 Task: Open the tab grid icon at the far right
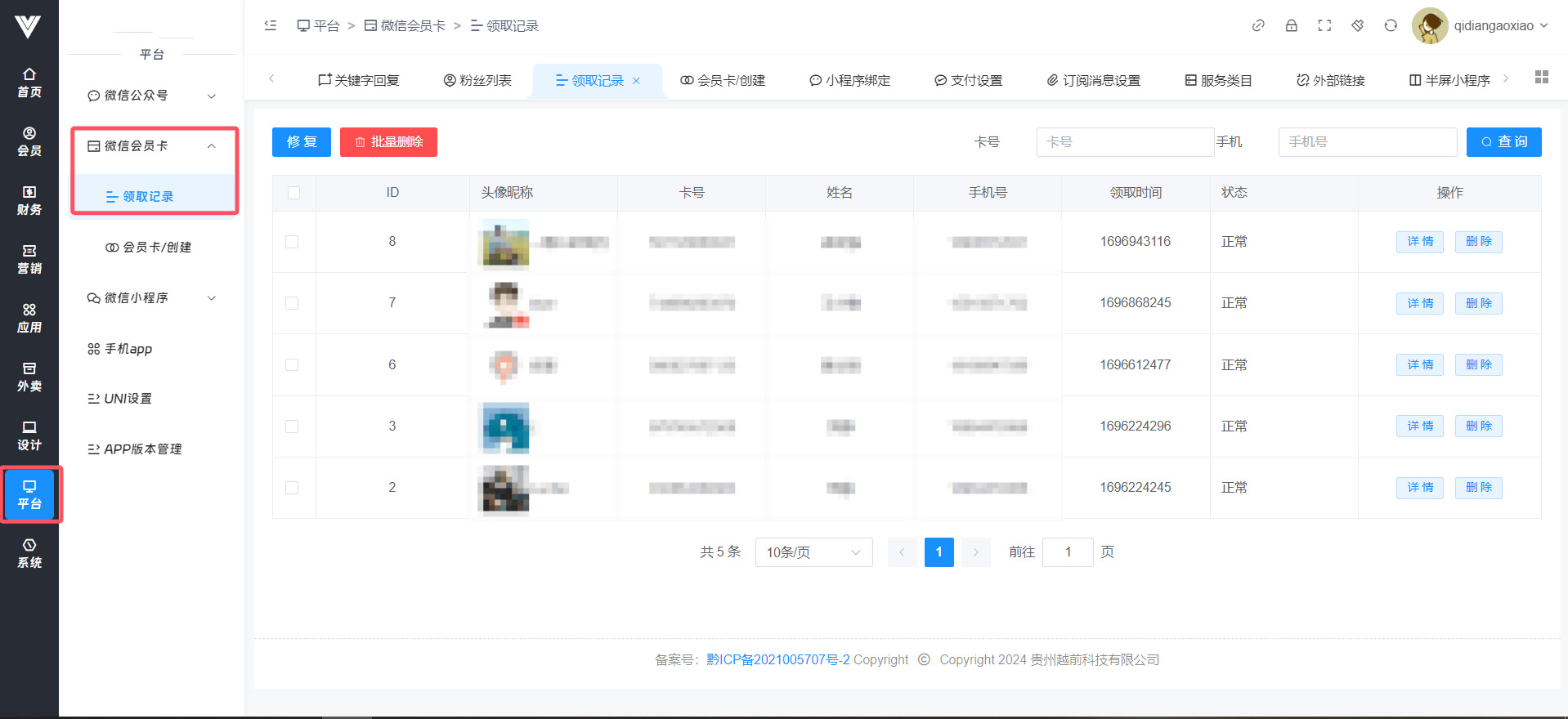coord(1542,77)
